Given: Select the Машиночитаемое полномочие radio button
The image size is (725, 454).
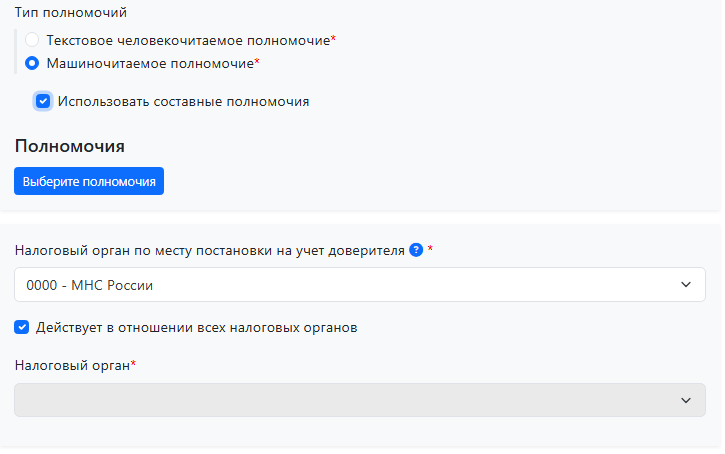Looking at the screenshot, I should [32, 63].
